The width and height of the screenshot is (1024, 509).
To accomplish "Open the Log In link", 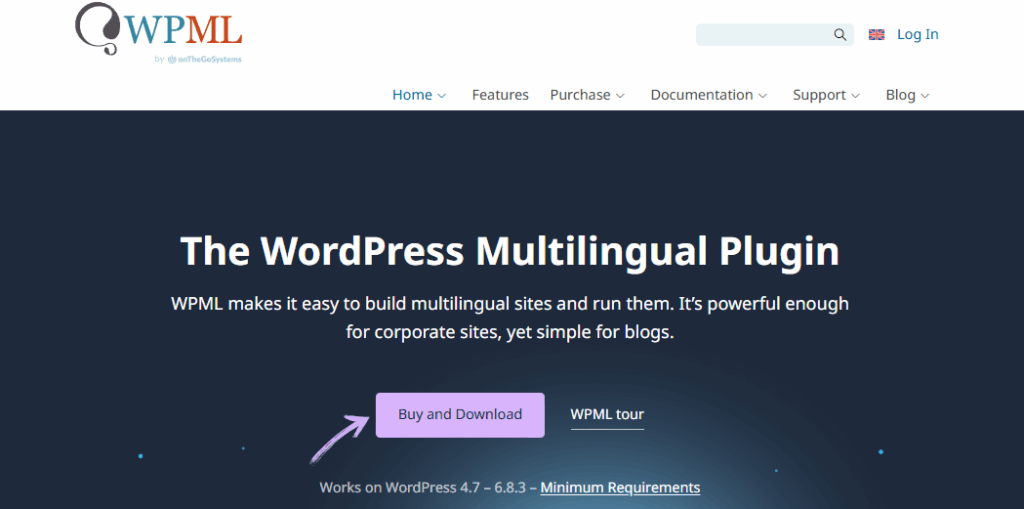I will pyautogui.click(x=918, y=35).
